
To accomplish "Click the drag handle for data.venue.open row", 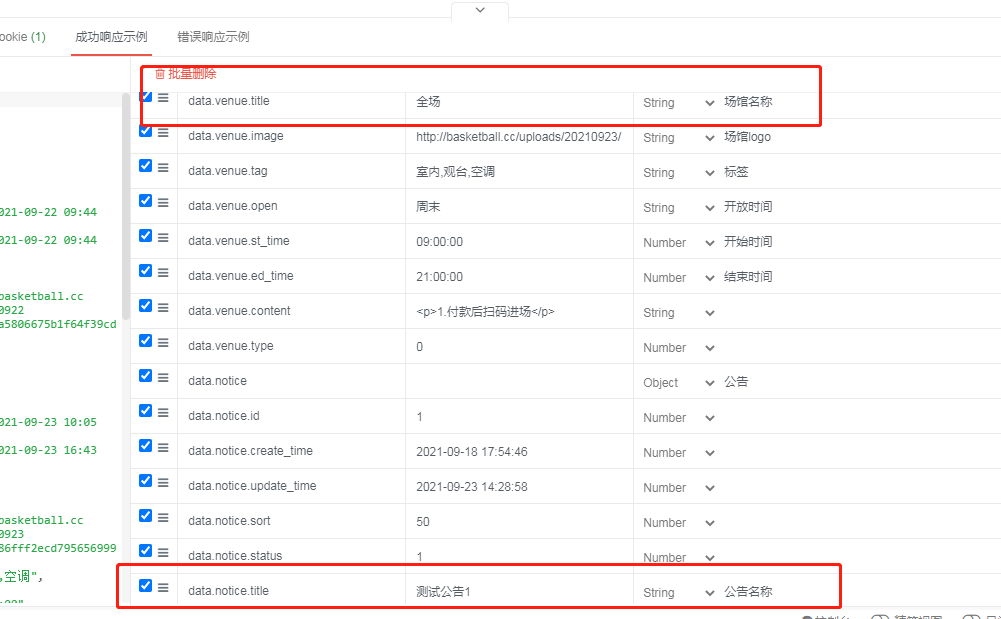I will pyautogui.click(x=163, y=203).
